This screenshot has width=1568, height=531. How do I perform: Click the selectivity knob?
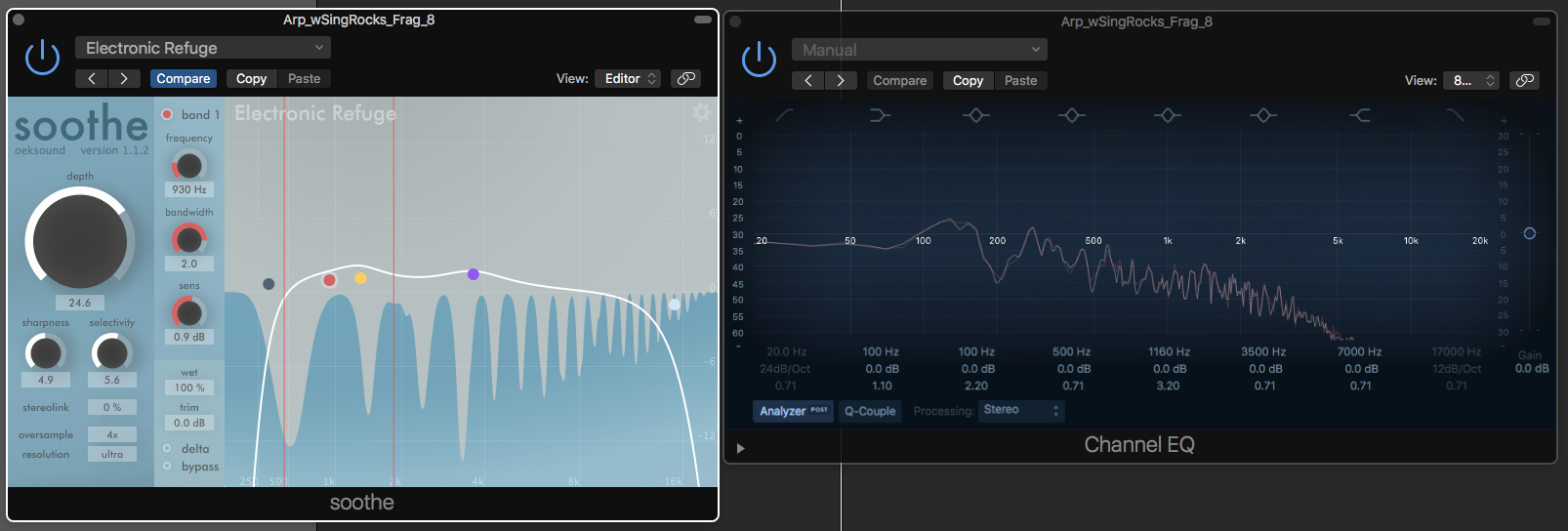coord(111,352)
